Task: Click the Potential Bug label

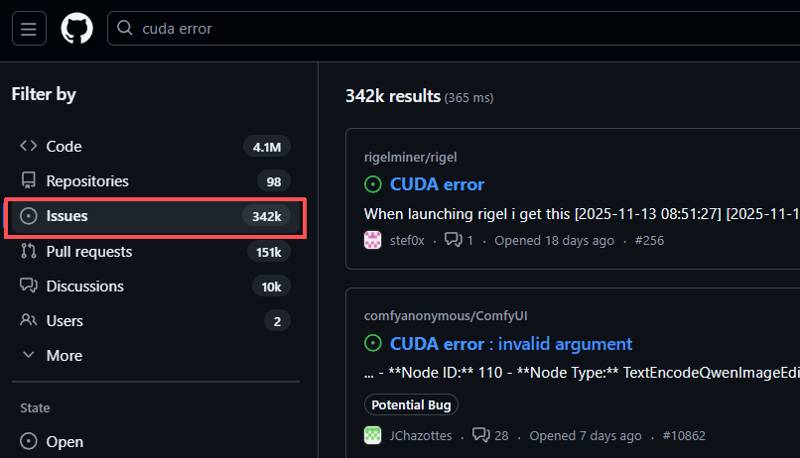Action: point(411,405)
